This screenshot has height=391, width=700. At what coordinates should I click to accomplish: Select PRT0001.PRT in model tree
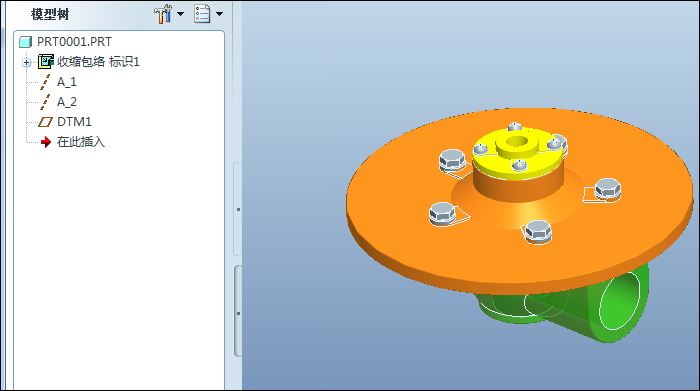point(74,42)
